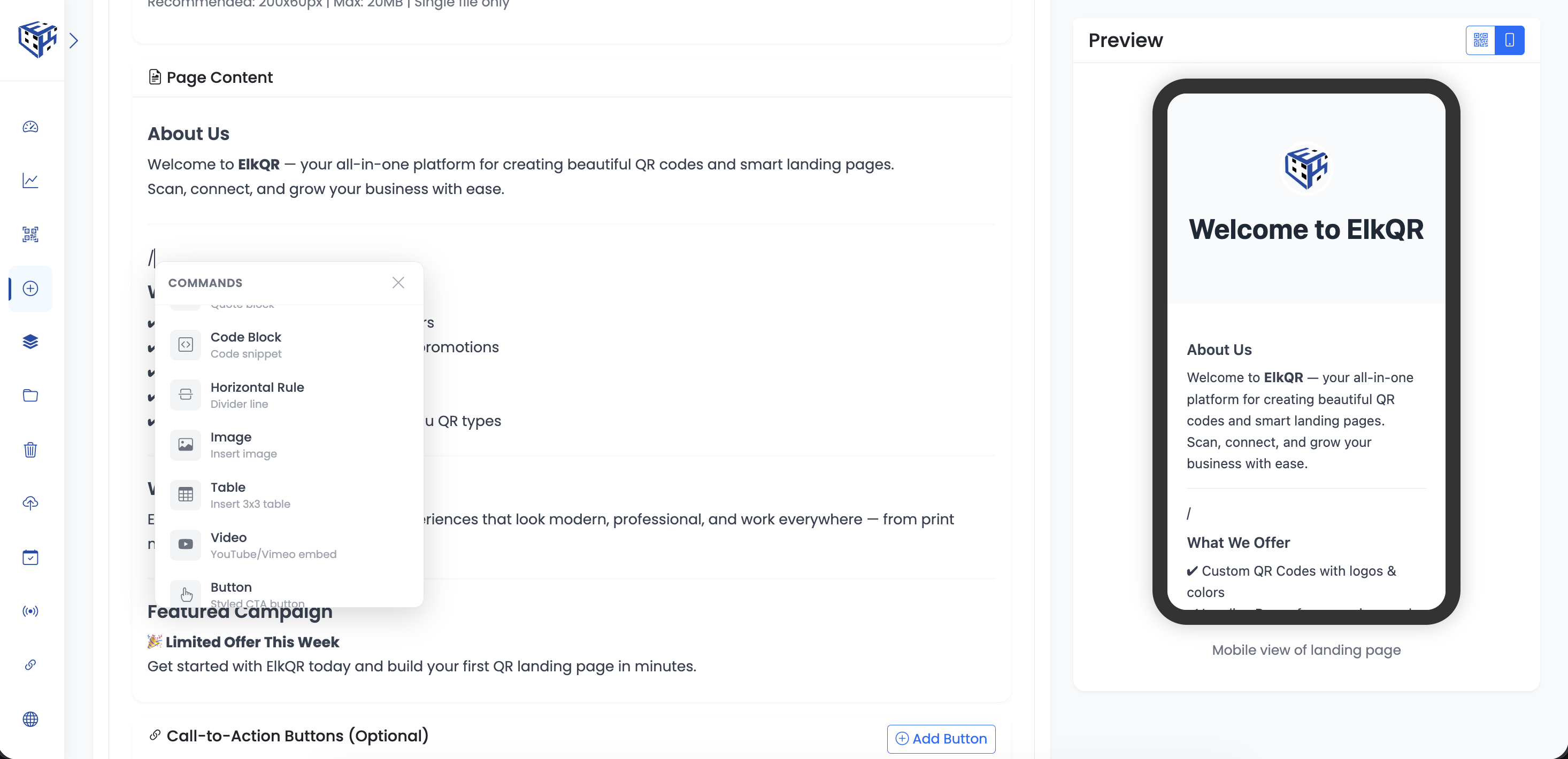Open the trash bin sidebar icon
The height and width of the screenshot is (759, 1568).
click(x=30, y=450)
